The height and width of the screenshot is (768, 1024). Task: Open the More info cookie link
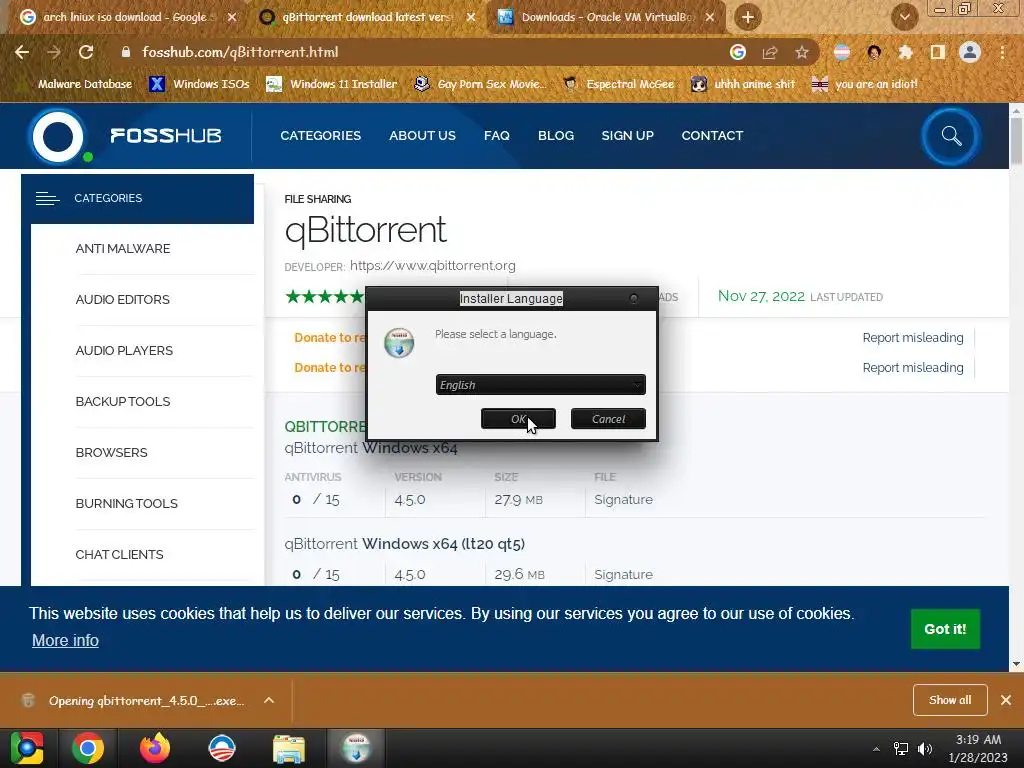coord(65,641)
